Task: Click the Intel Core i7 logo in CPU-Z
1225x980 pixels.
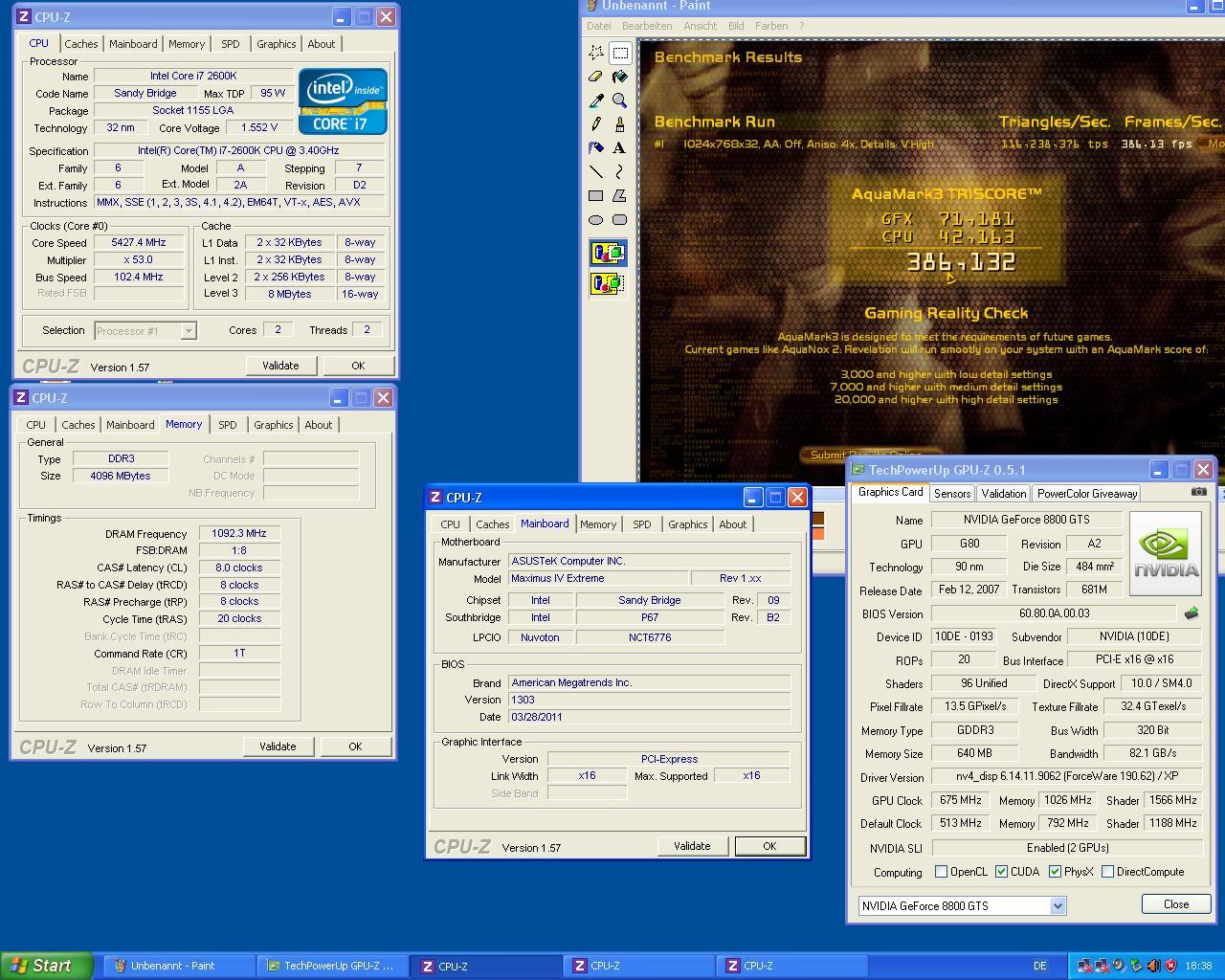Action: tap(343, 100)
